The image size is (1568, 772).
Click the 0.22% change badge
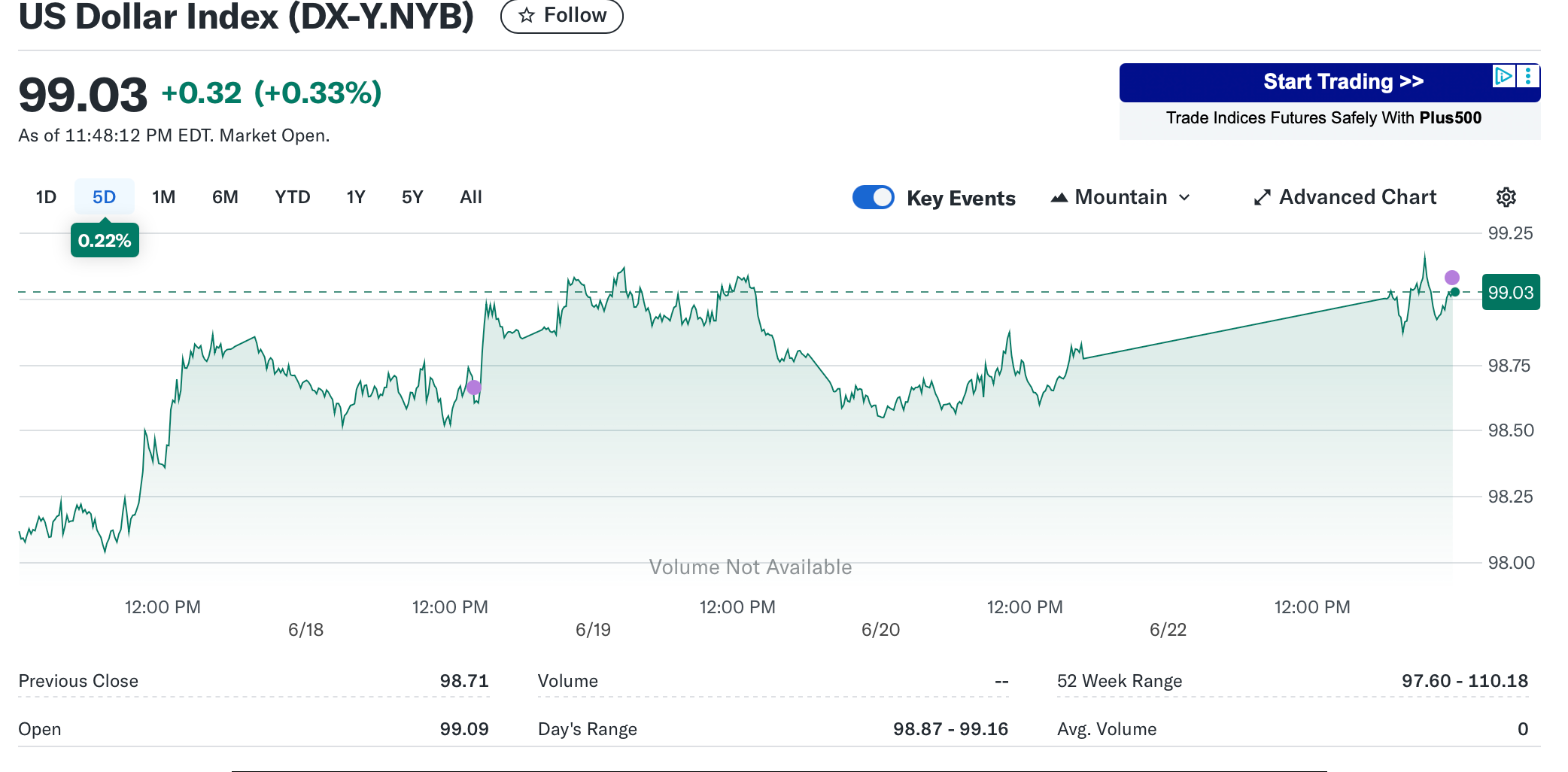pos(105,241)
